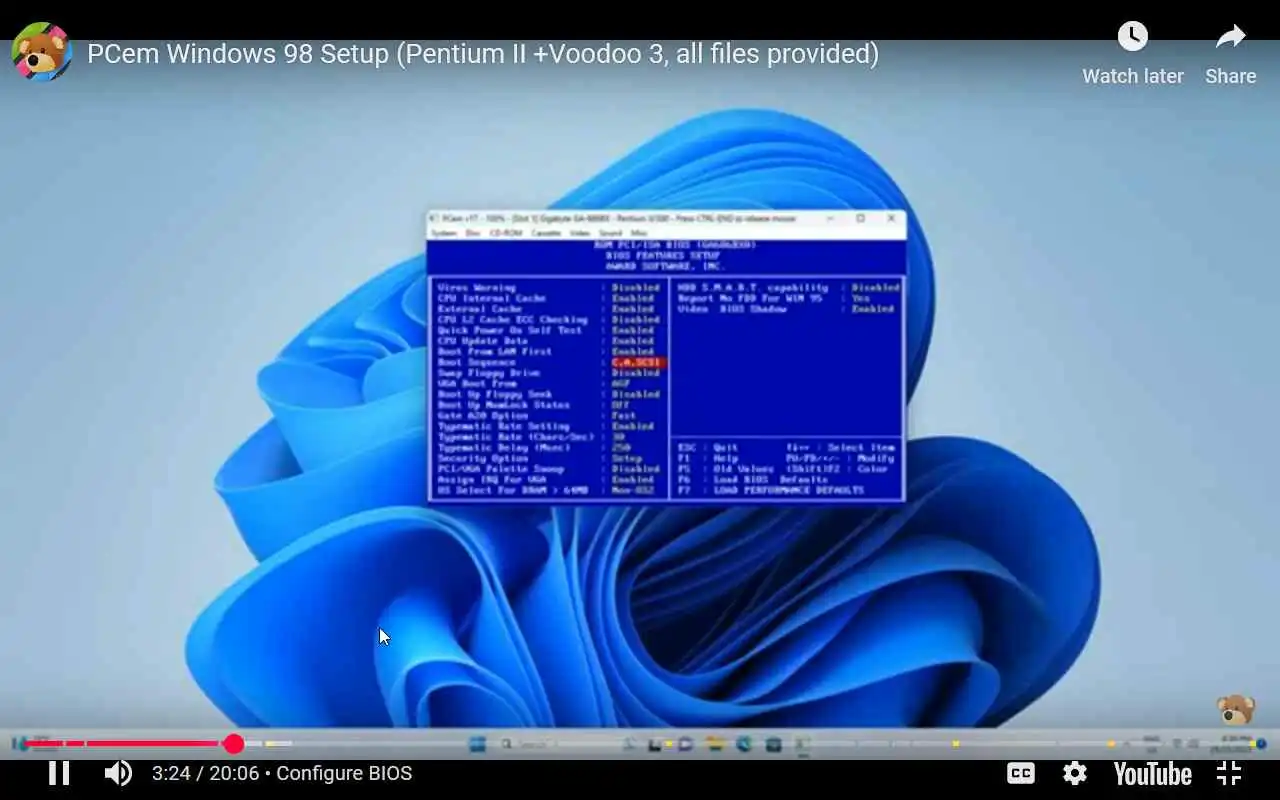
Task: Mute the video volume
Action: tap(118, 773)
